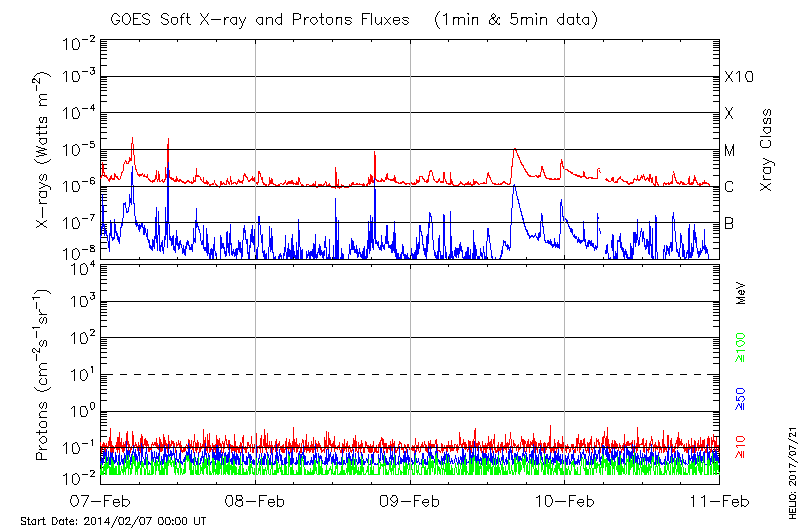Screen dimensions: 800x530
Task: Click the Protons y-axis title
Action: pyautogui.click(x=43, y=375)
